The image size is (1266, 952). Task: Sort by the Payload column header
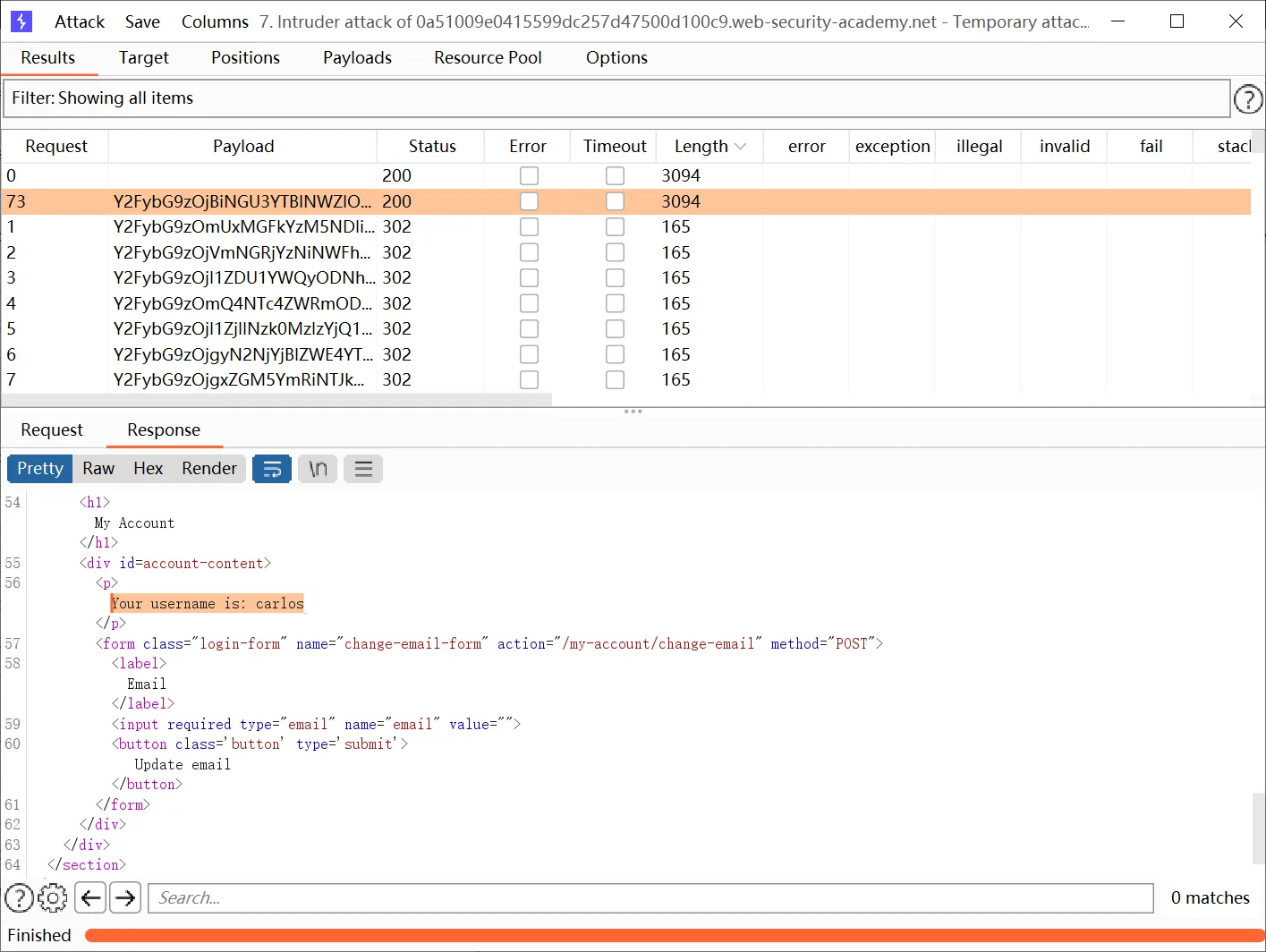tap(242, 147)
